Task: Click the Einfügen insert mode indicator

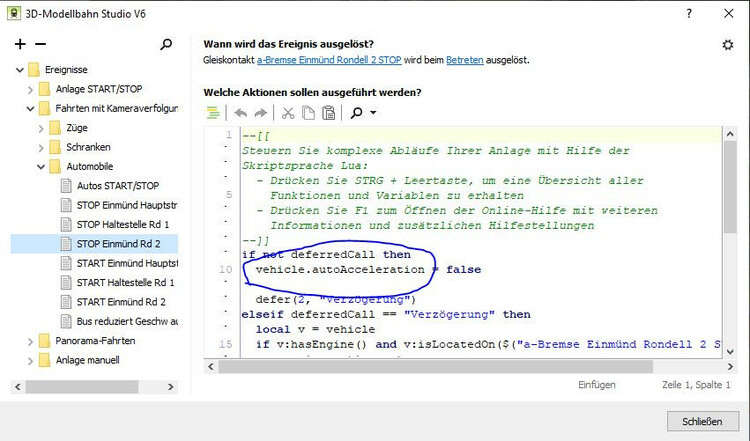Action: [596, 385]
